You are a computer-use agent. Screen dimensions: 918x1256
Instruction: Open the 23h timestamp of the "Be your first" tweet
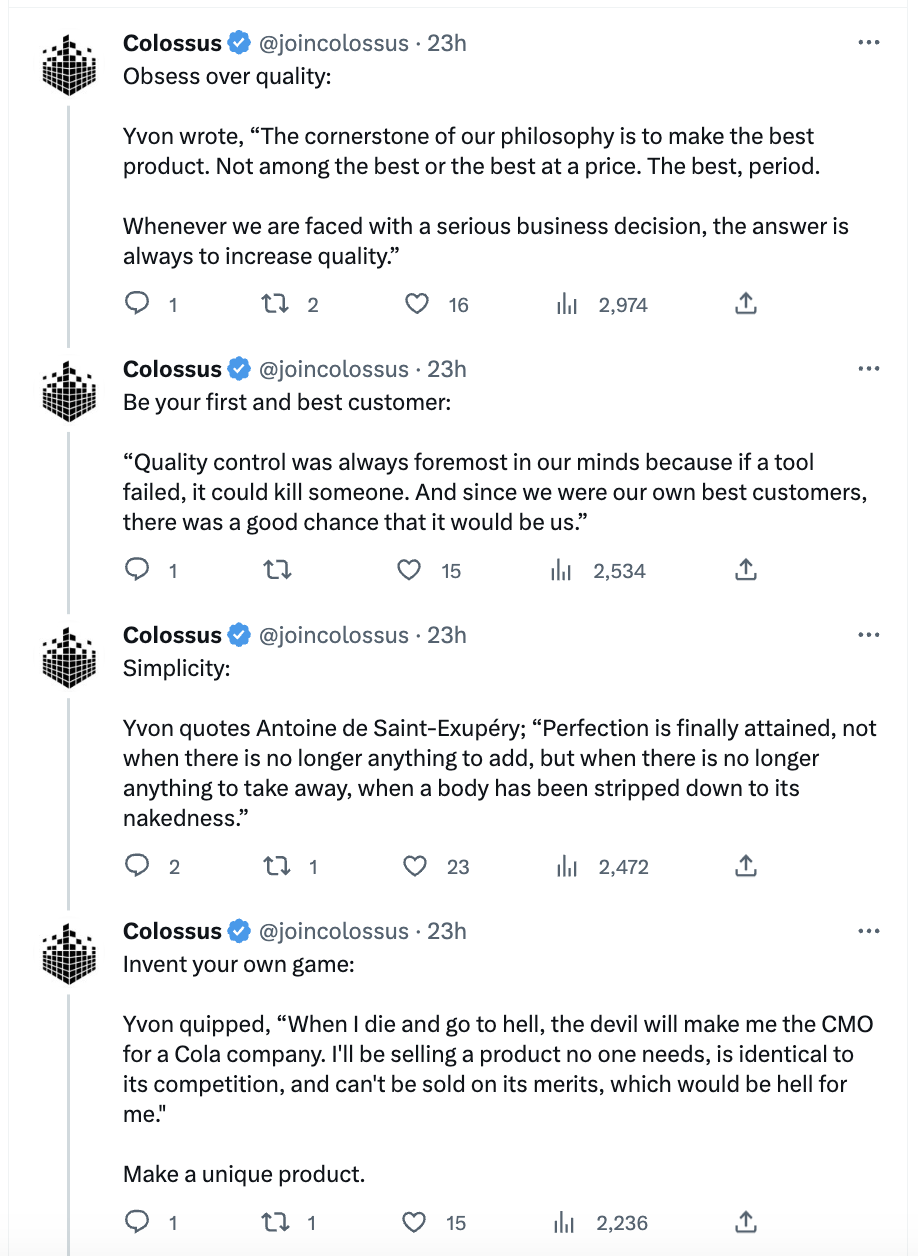447,369
